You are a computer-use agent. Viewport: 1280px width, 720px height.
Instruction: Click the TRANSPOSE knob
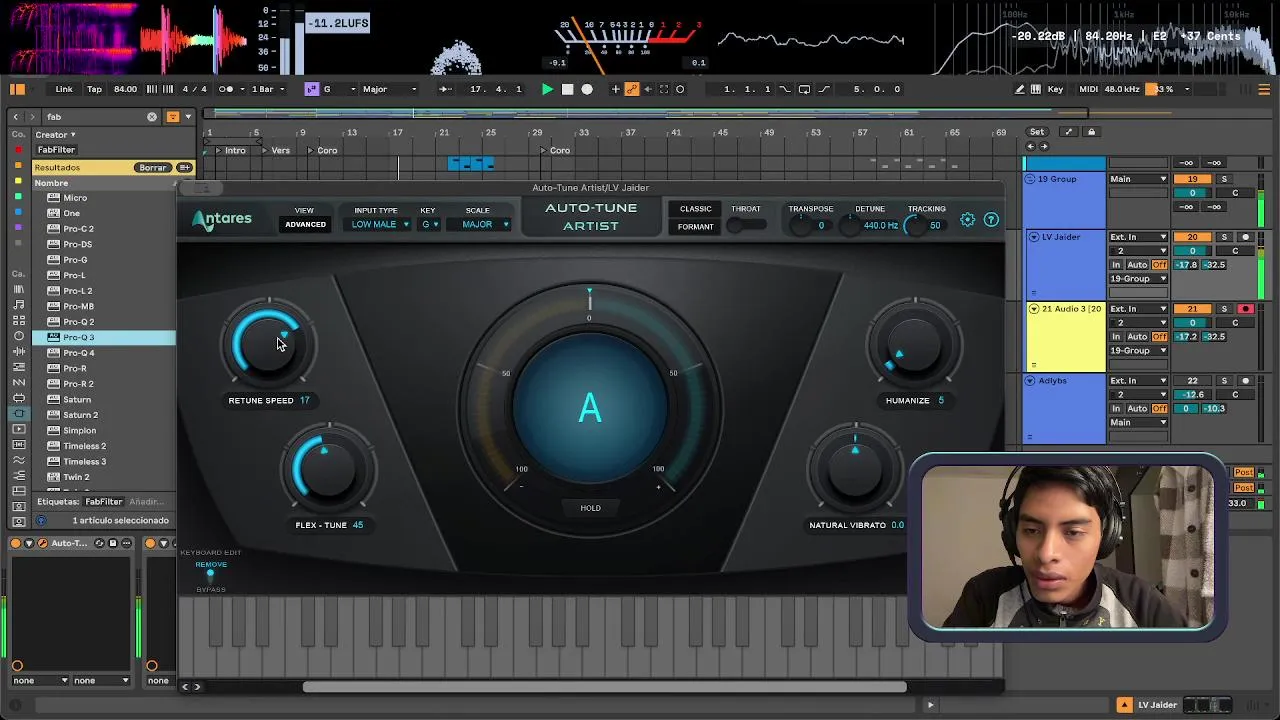(802, 225)
